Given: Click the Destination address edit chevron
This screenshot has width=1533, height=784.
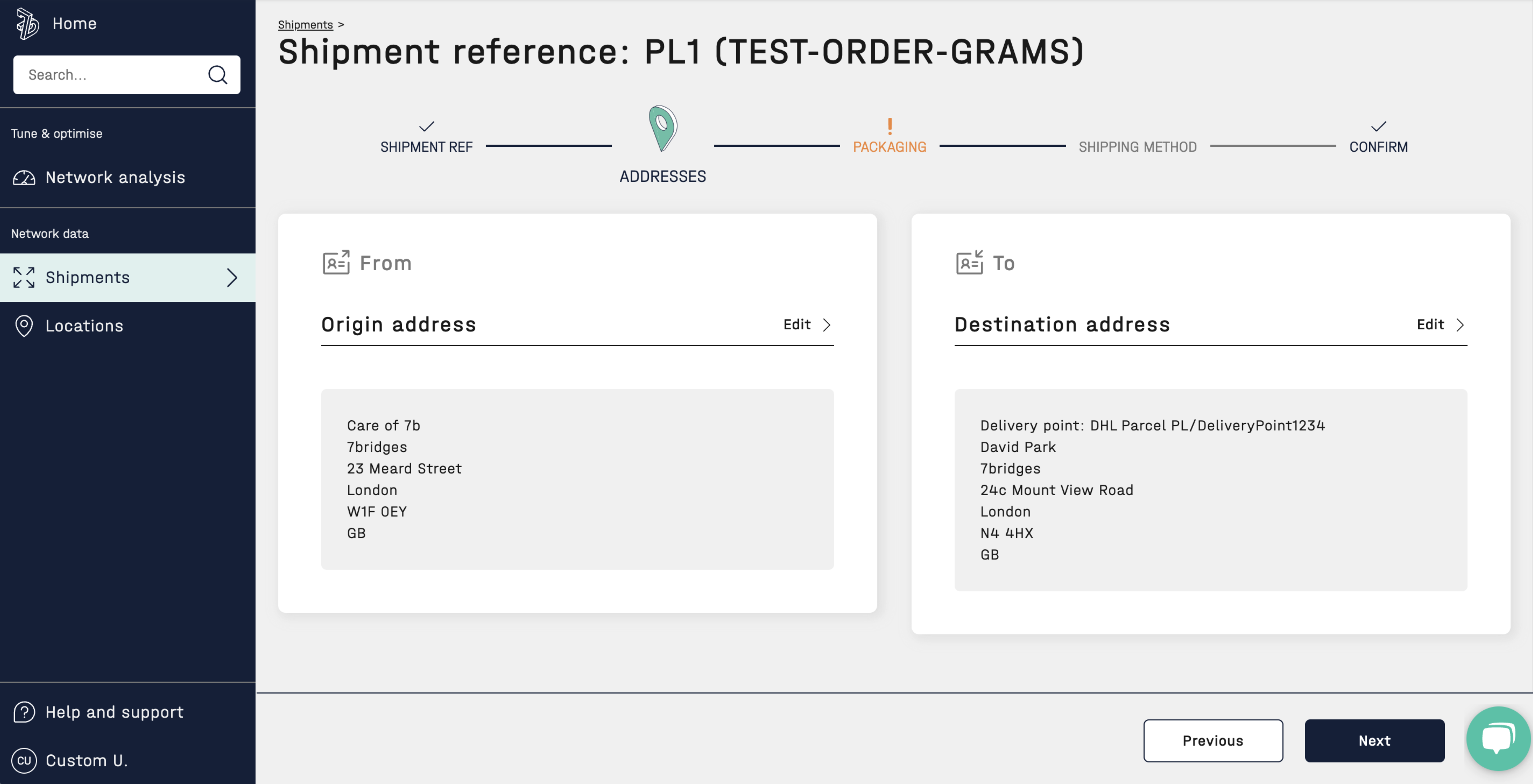Looking at the screenshot, I should coord(1460,325).
